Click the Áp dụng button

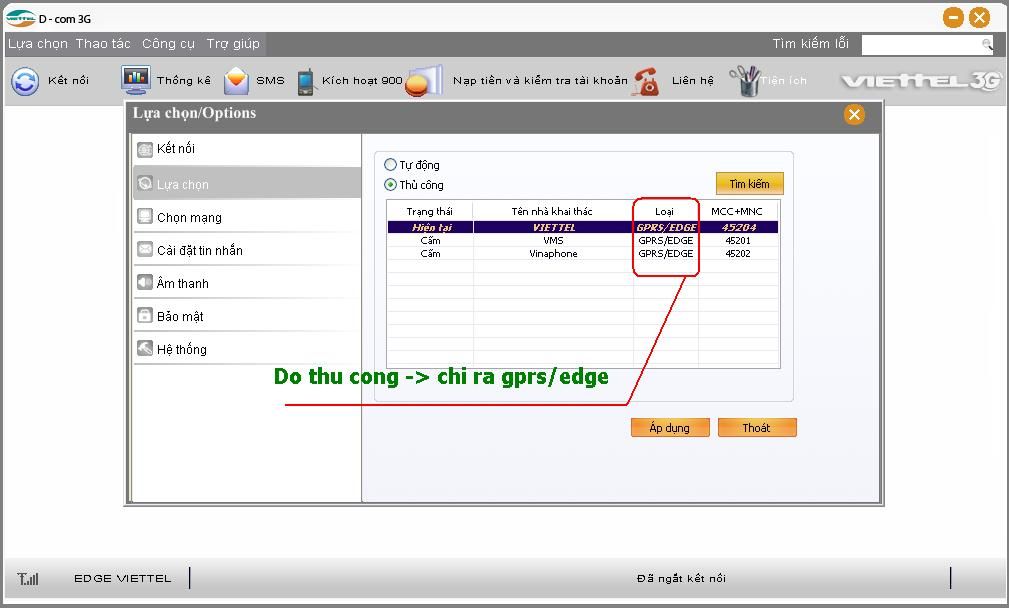(669, 428)
